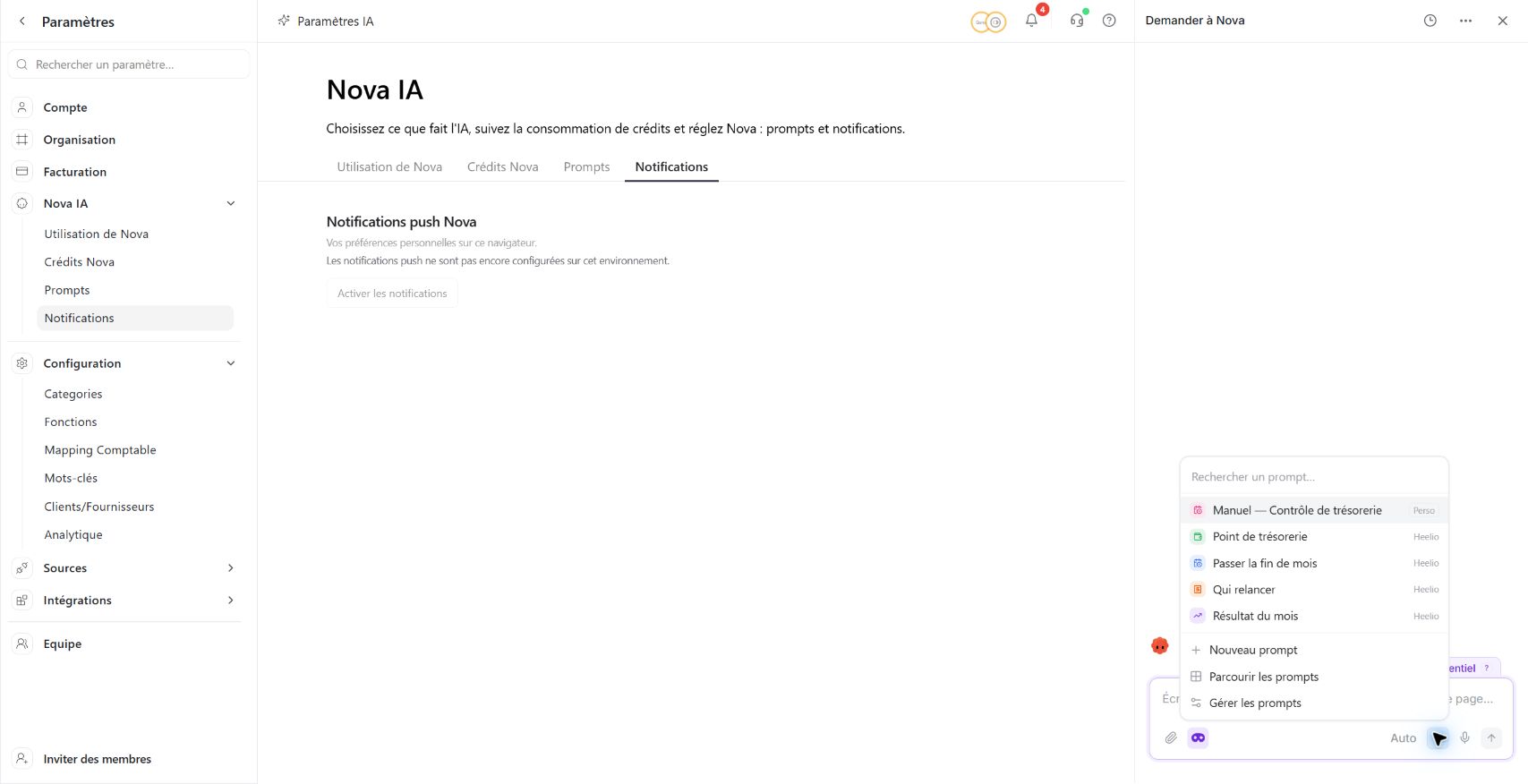Select Gérer les prompts
The width and height of the screenshot is (1528, 784).
(1314, 703)
